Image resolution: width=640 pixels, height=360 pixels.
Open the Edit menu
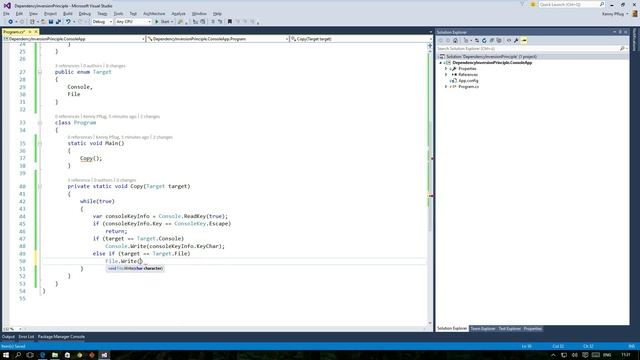pyautogui.click(x=19, y=14)
